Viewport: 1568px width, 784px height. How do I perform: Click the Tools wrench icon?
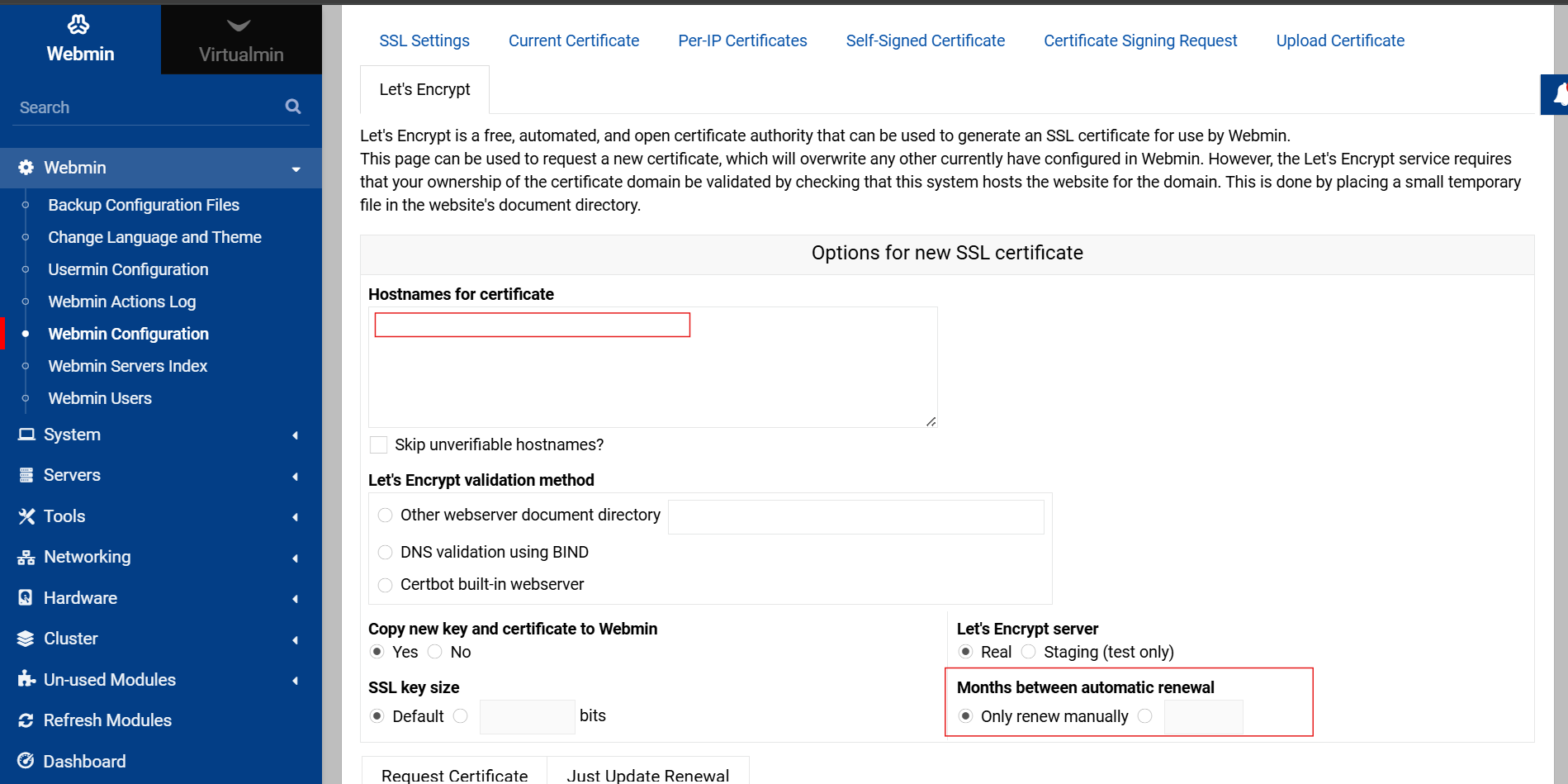coord(26,516)
